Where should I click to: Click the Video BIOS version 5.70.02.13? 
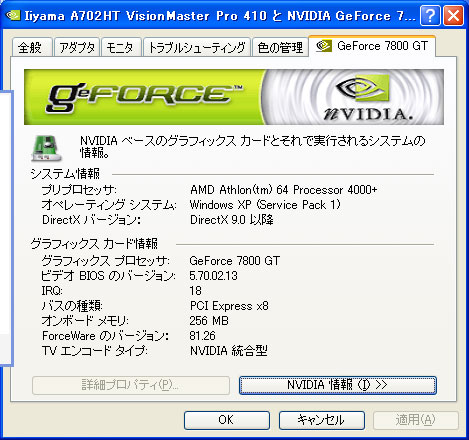(213, 276)
